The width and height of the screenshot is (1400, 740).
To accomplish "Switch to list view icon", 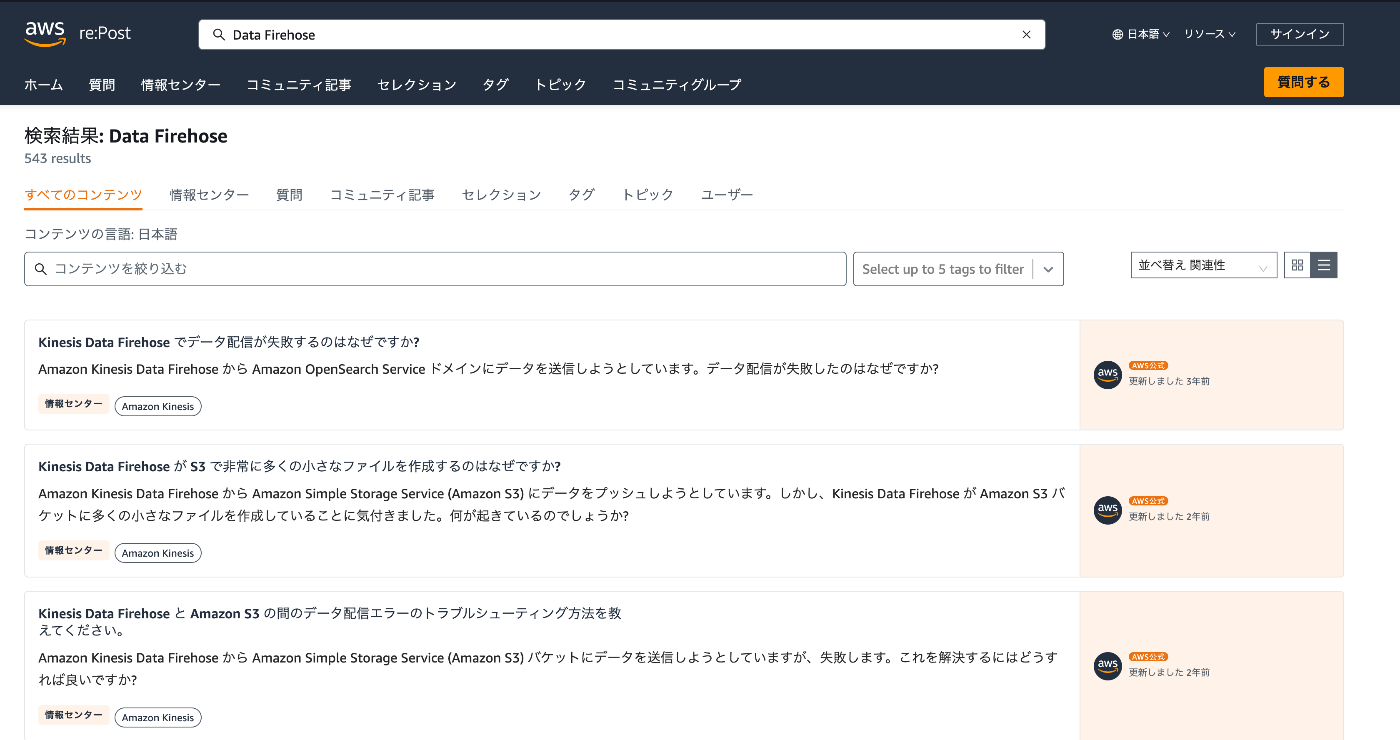I will pyautogui.click(x=1324, y=265).
